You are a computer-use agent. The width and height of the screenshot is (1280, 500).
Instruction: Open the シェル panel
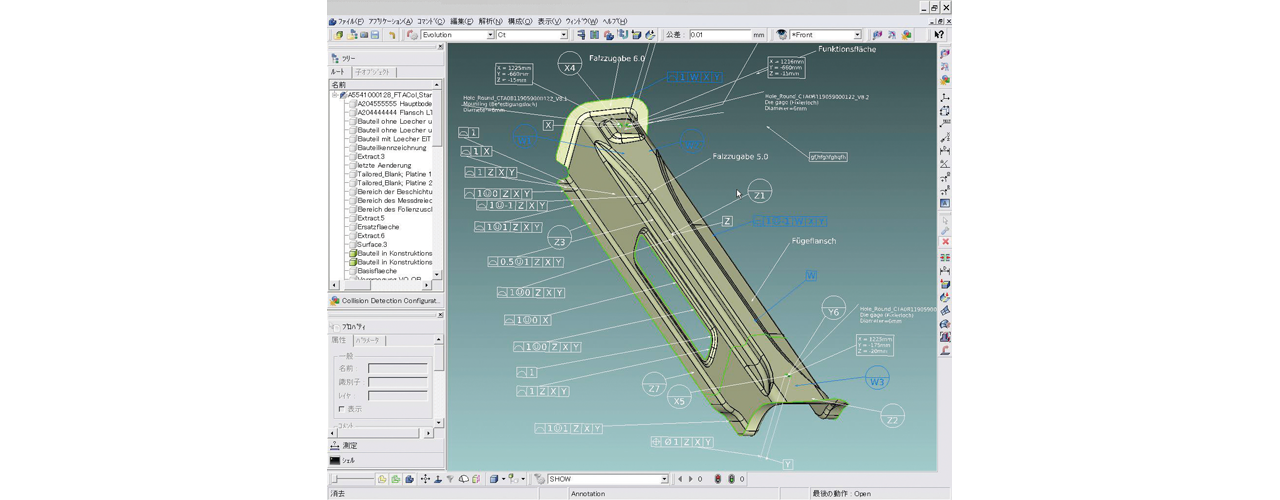click(385, 461)
